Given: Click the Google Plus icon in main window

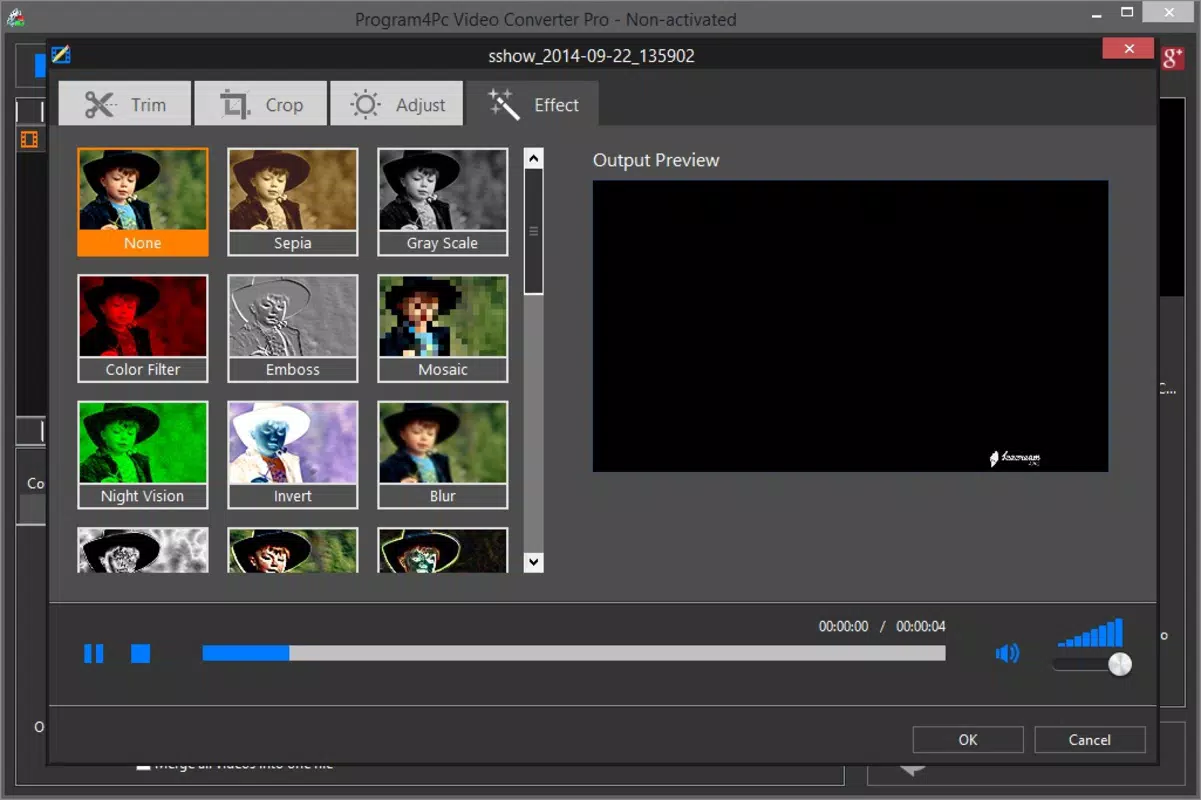Looking at the screenshot, I should (1173, 58).
